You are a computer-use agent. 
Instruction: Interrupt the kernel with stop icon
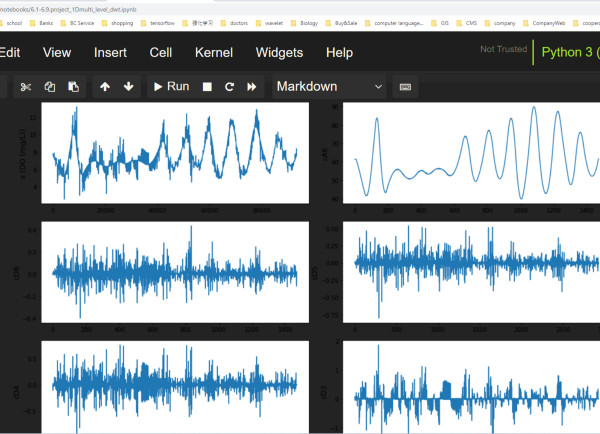pyautogui.click(x=207, y=87)
